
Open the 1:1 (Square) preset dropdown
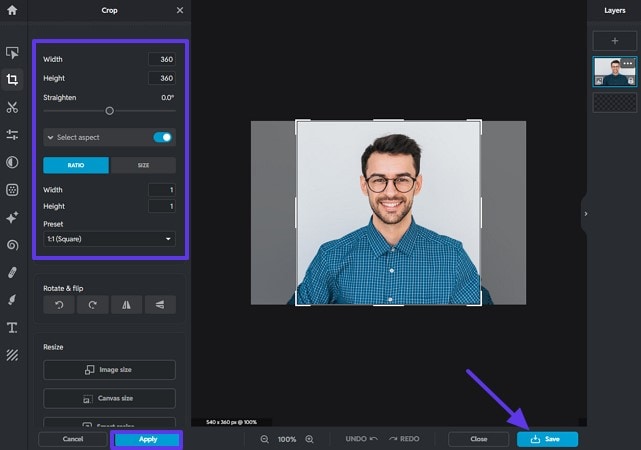click(110, 239)
